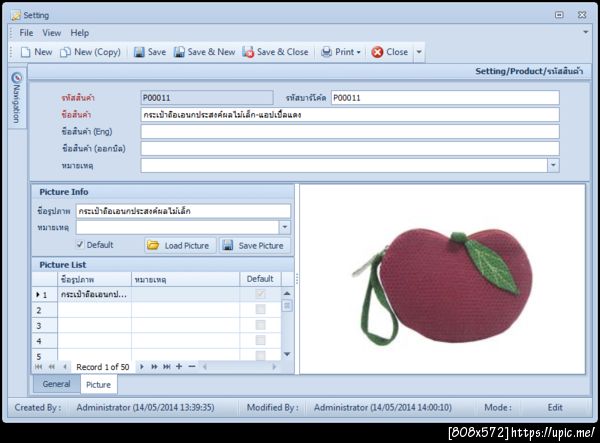The width and height of the screenshot is (600, 443).
Task: Click the red Close toolbar button
Action: tap(390, 52)
